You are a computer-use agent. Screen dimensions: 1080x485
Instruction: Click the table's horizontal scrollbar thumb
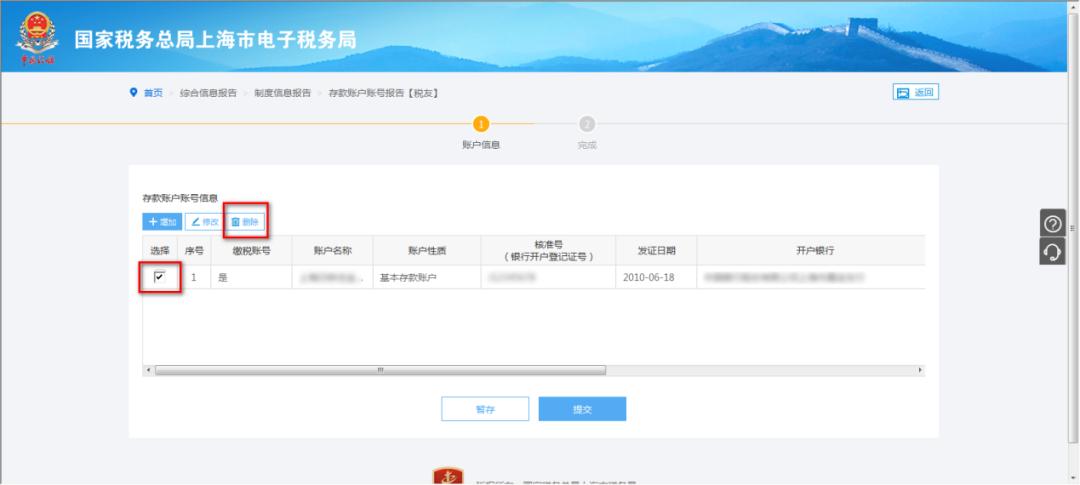[x=380, y=369]
